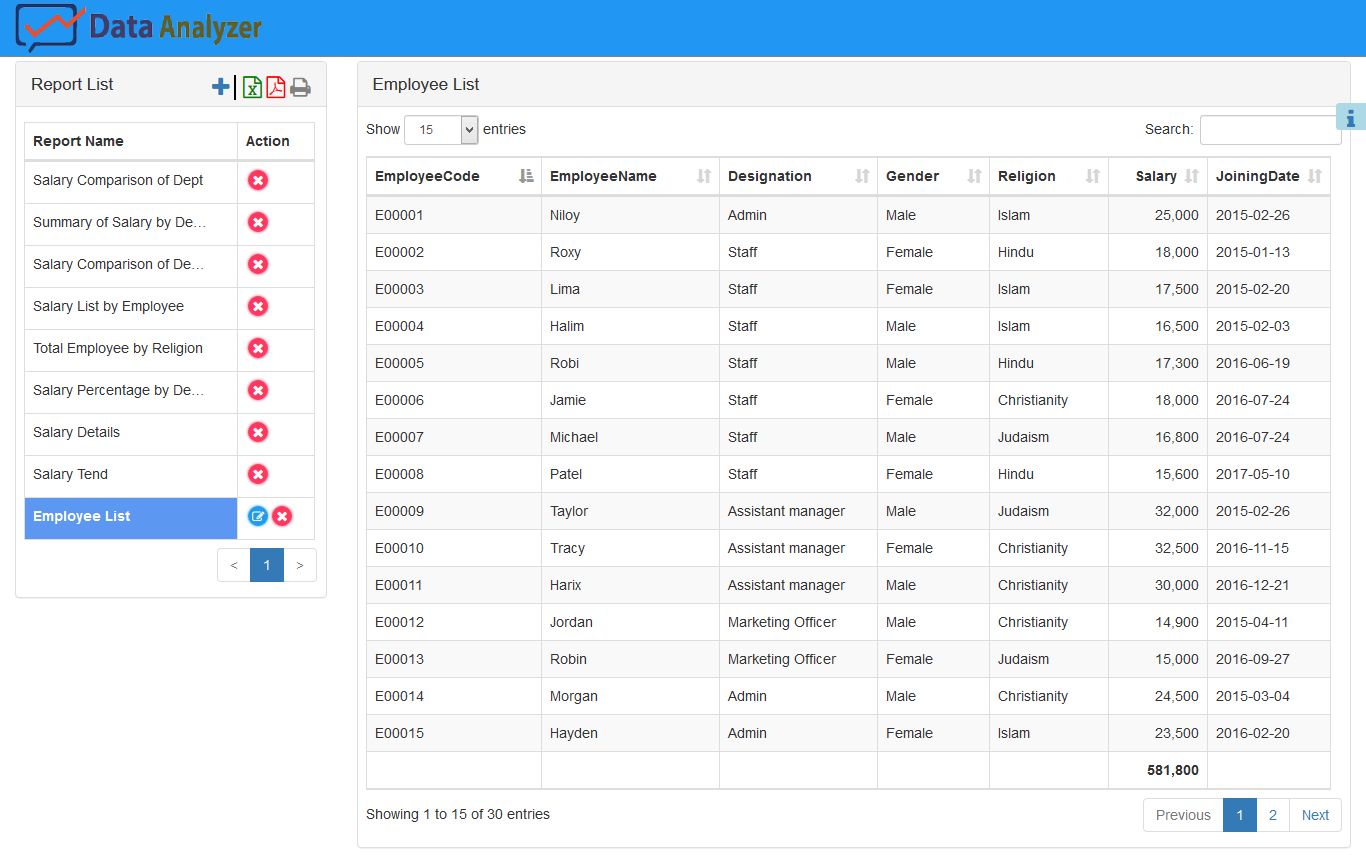Click the Data Analyzer logo

coord(139,27)
